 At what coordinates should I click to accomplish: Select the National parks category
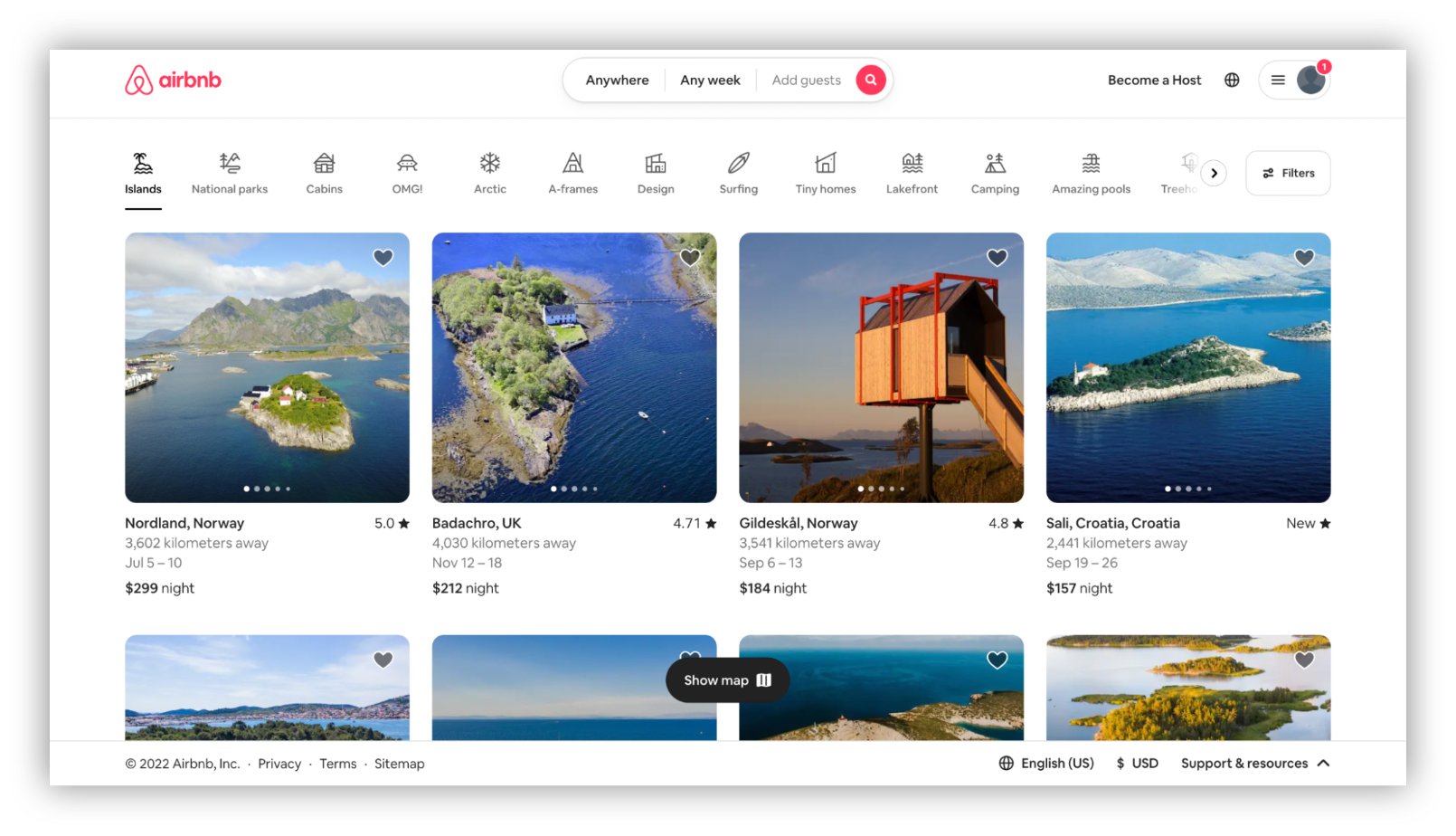[x=230, y=174]
